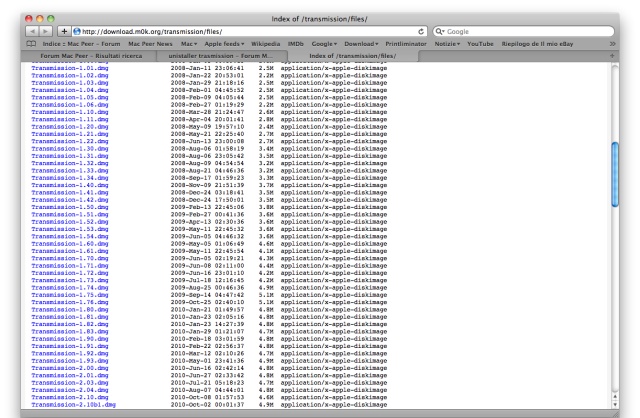This screenshot has height=418, width=640.
Task: Select the Index of /transmission/files/ tab
Action: click(352, 56)
